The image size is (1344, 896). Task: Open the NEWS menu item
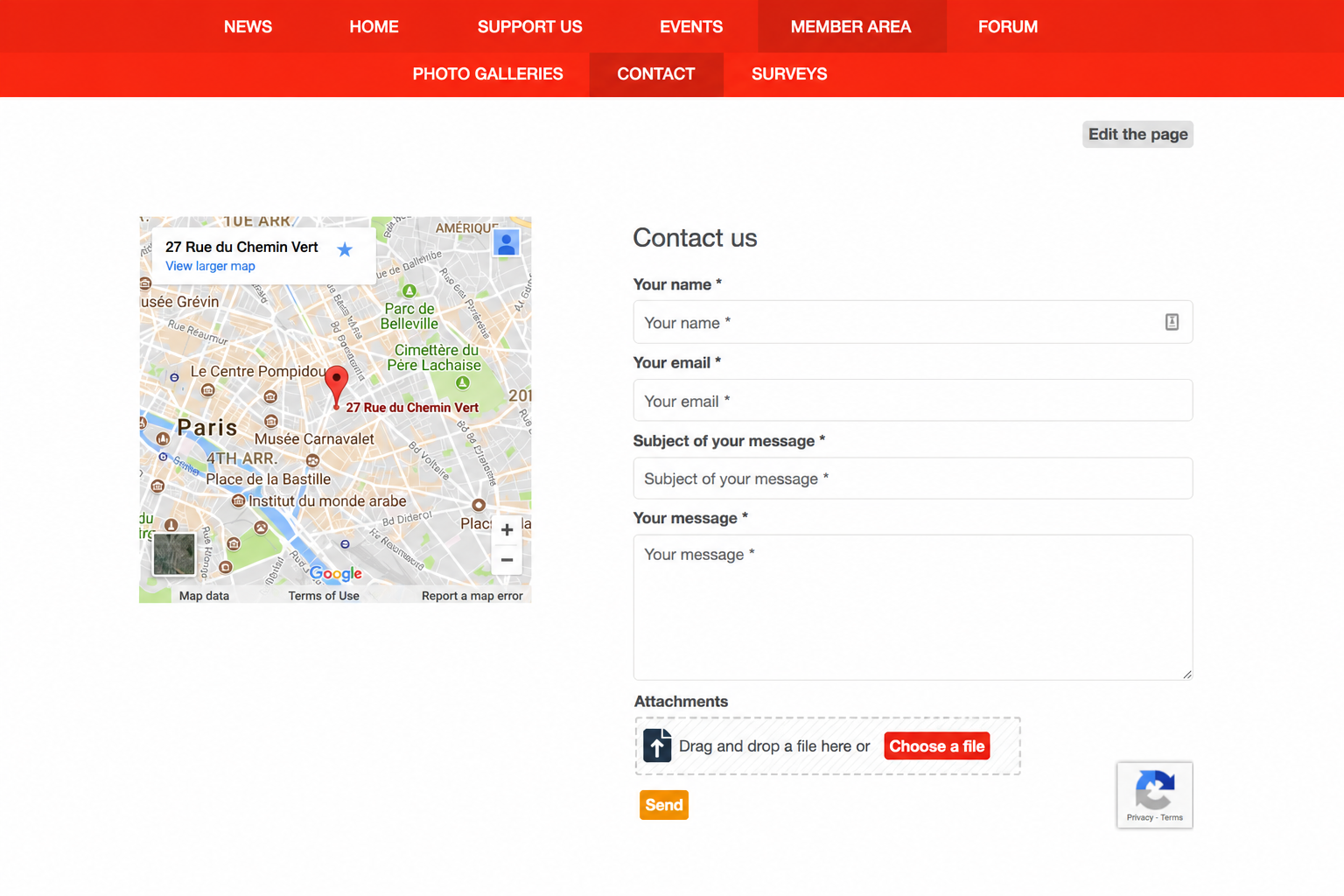click(x=248, y=26)
